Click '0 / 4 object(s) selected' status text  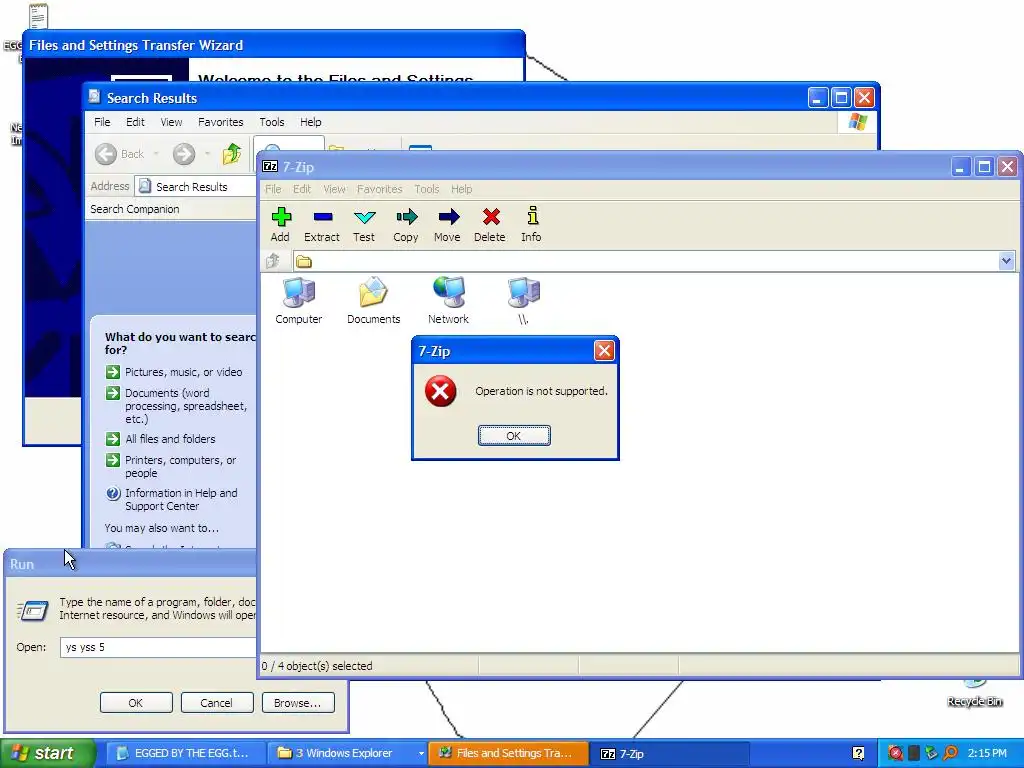(x=317, y=666)
